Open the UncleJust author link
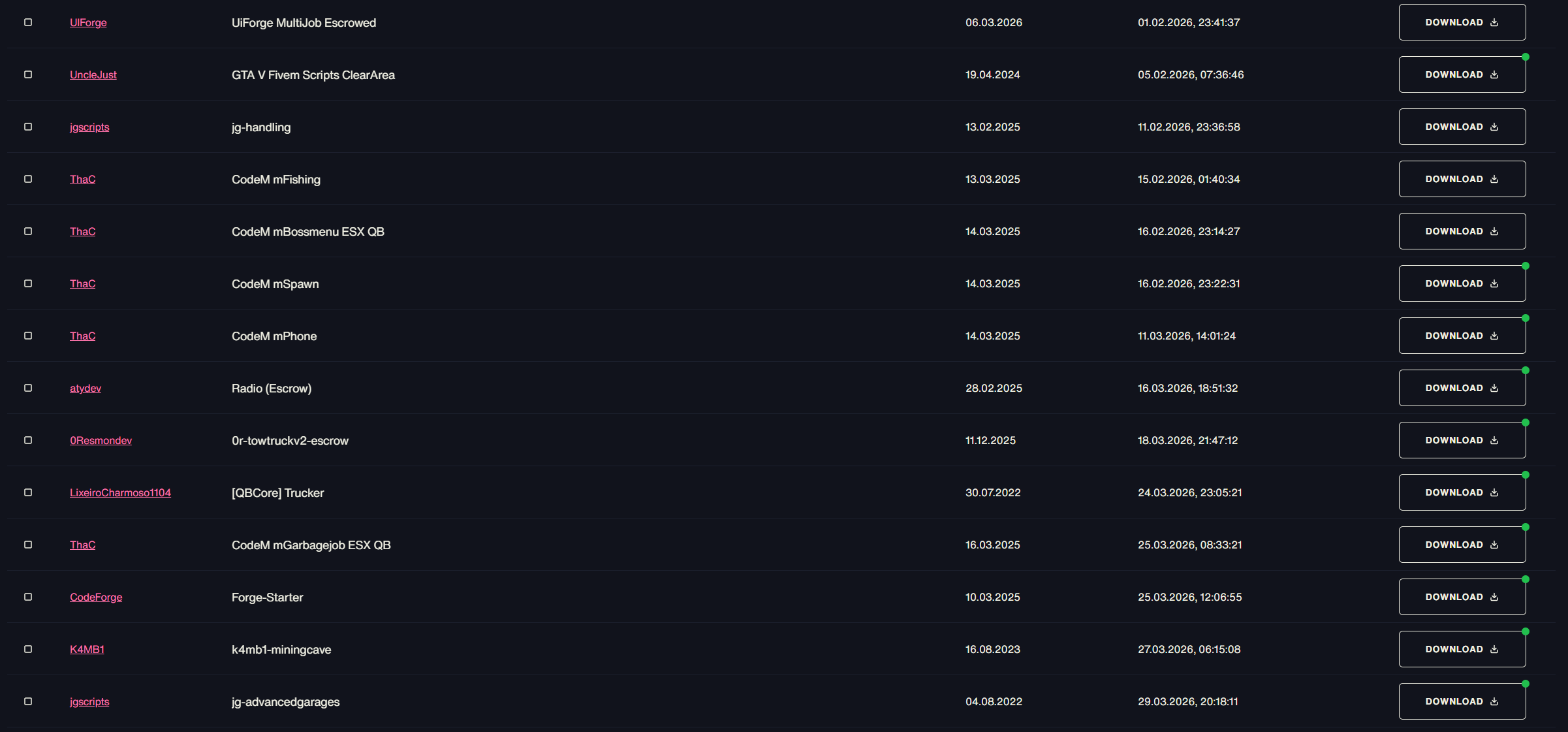This screenshot has width=1568, height=732. tap(93, 74)
